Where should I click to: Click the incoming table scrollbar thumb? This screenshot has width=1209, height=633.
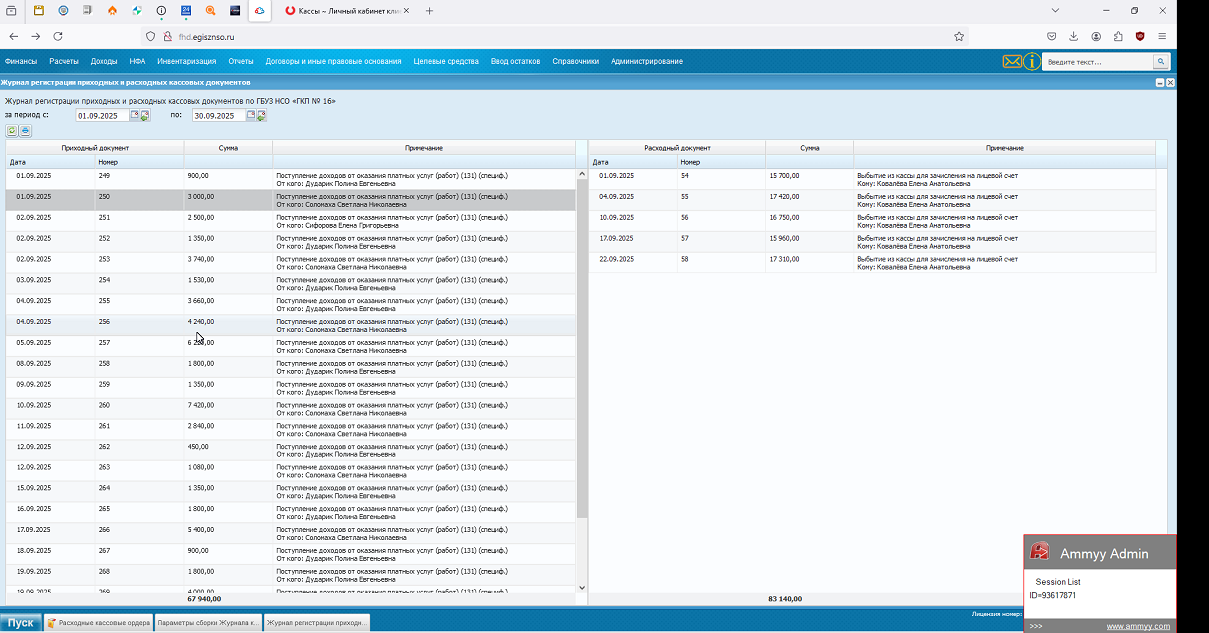pyautogui.click(x=582, y=348)
